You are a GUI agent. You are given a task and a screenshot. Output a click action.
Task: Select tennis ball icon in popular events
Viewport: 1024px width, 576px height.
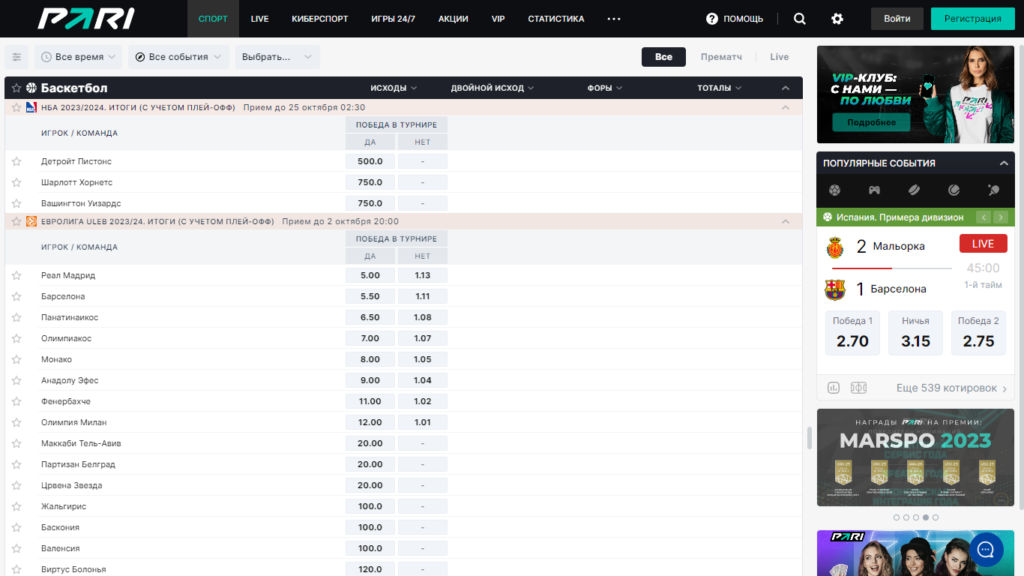pos(954,190)
